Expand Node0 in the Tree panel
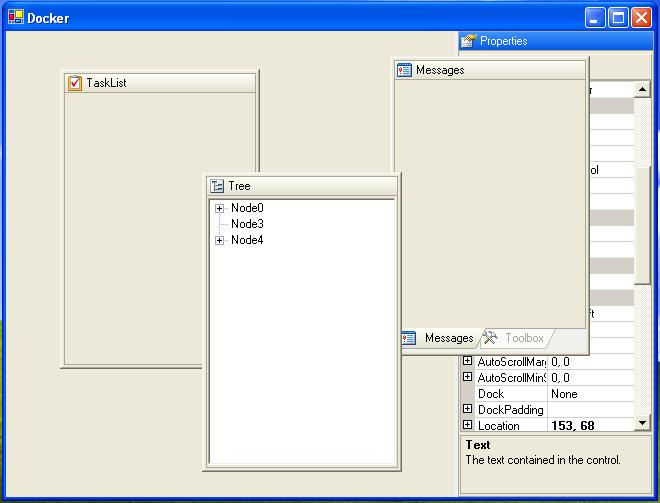Screen dimensions: 660x503 pos(219,208)
